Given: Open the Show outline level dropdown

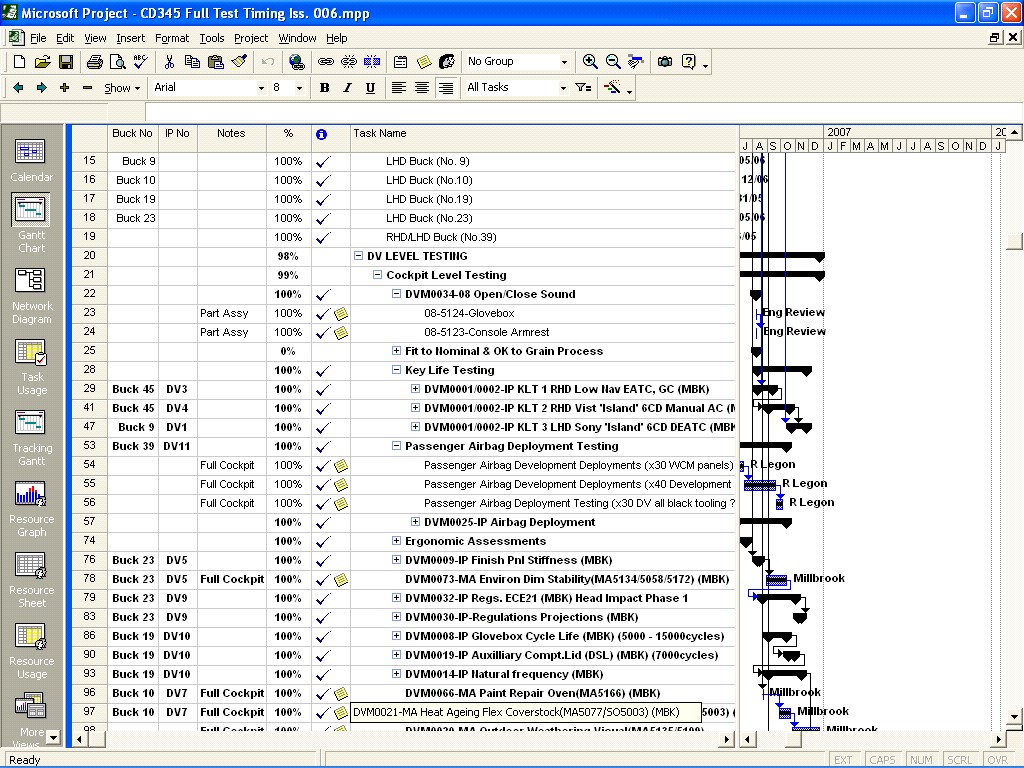Looking at the screenshot, I should [122, 88].
